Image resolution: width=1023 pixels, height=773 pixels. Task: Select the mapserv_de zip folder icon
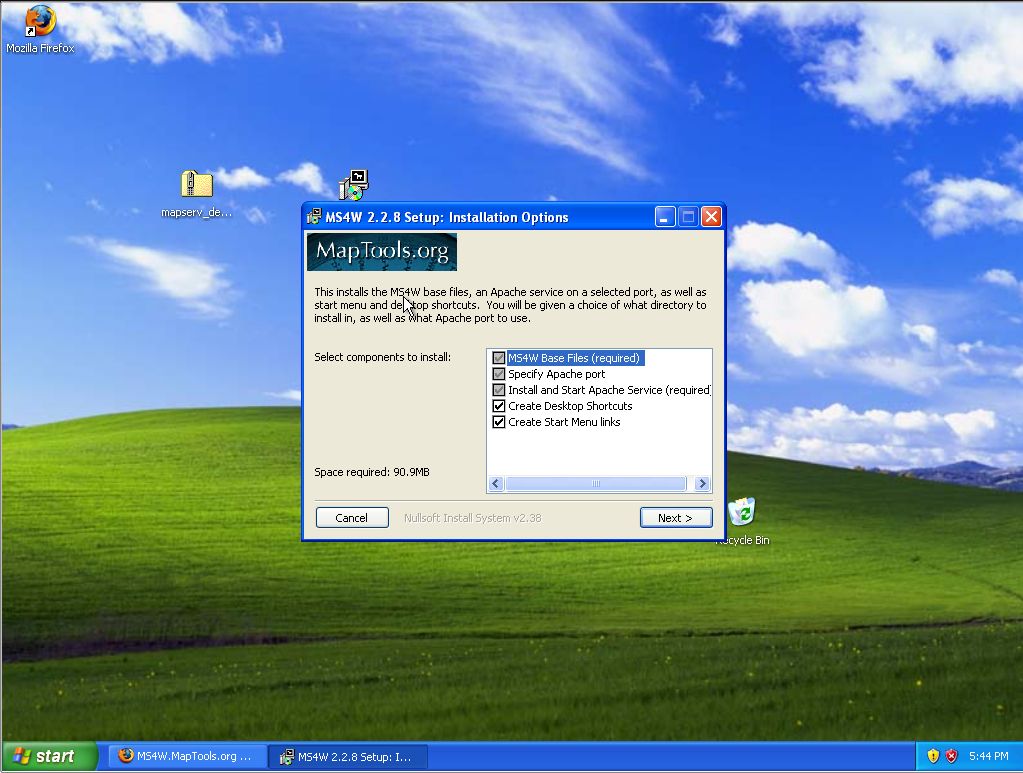196,185
